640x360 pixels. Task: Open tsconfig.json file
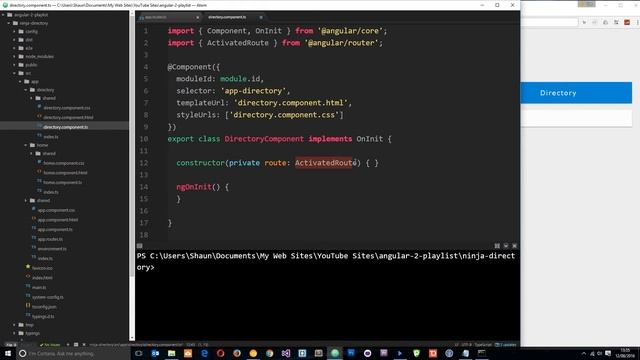pos(44,307)
